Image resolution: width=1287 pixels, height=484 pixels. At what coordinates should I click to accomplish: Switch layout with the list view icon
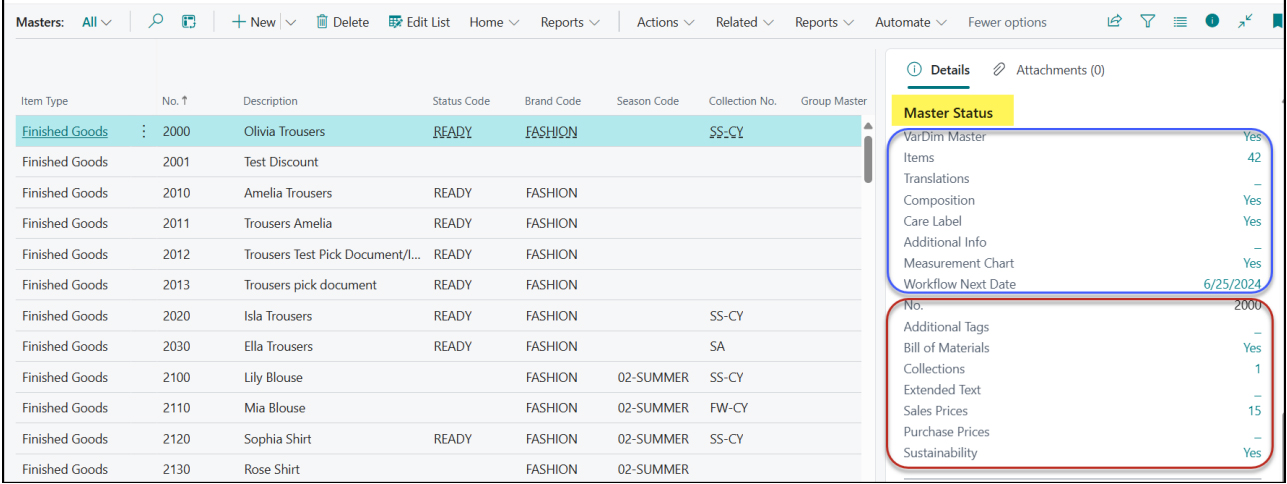point(1180,21)
